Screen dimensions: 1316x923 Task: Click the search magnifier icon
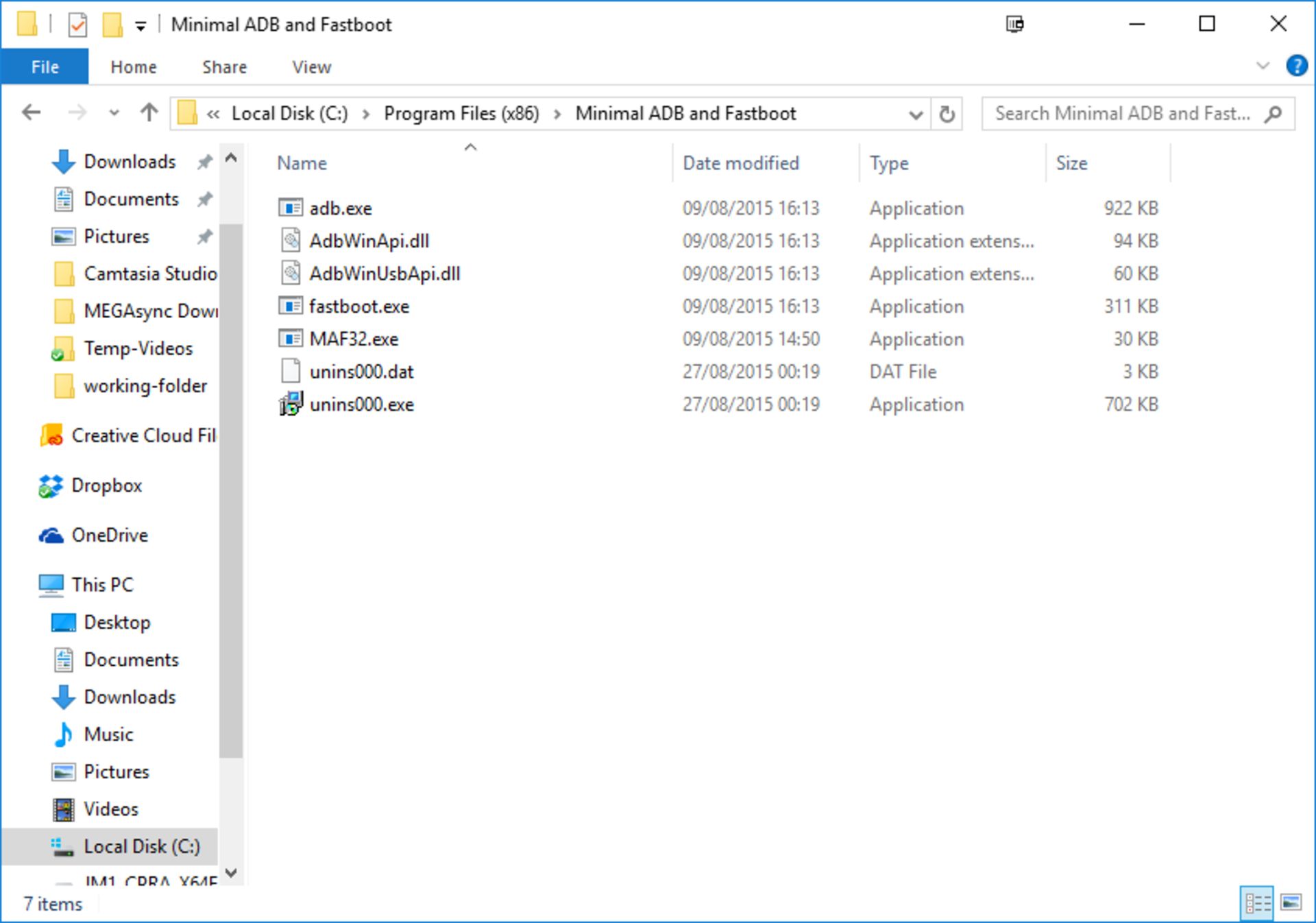[x=1274, y=114]
